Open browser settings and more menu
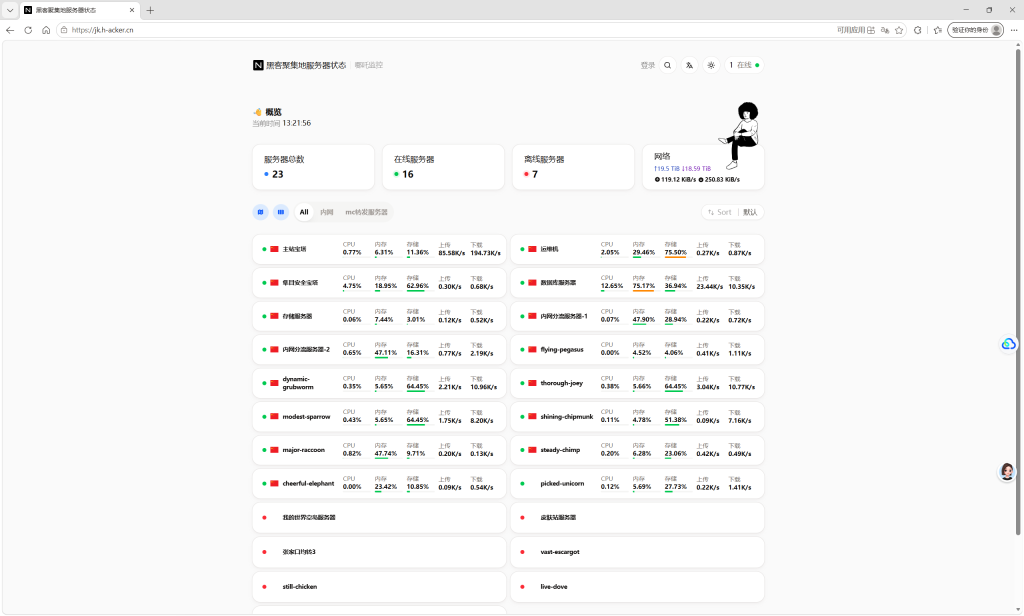1024x616 pixels. 1014,30
